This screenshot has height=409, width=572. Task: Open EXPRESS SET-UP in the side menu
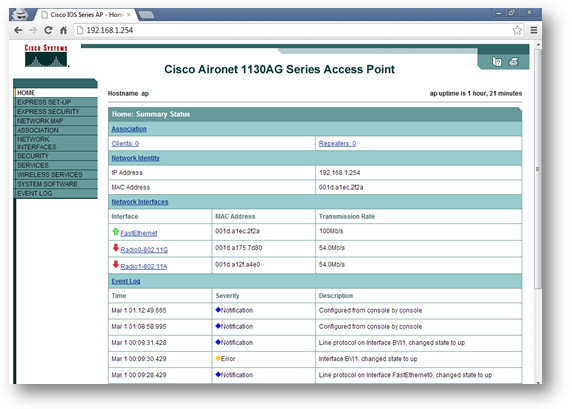pyautogui.click(x=56, y=102)
